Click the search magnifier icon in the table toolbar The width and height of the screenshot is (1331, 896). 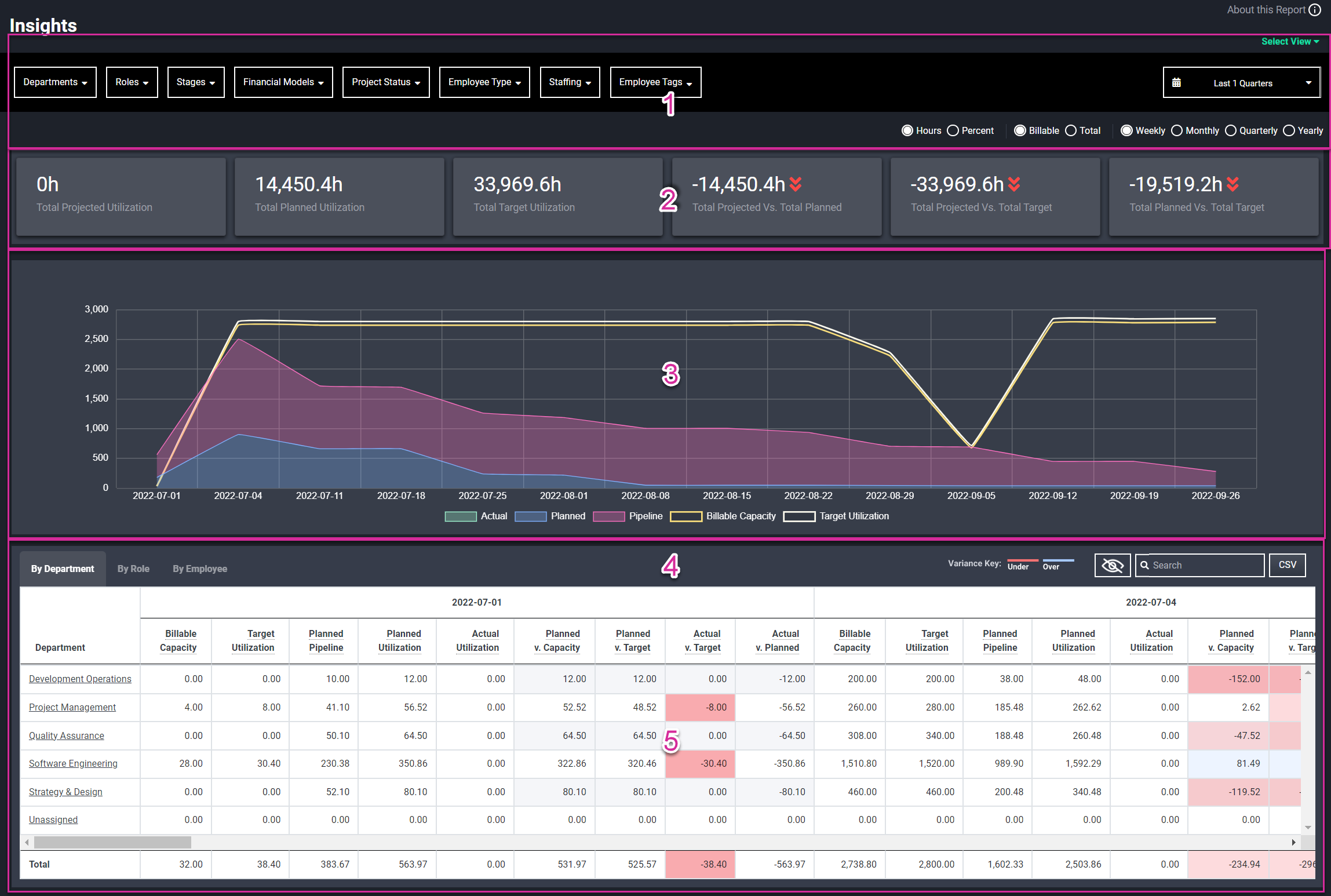[x=1144, y=565]
